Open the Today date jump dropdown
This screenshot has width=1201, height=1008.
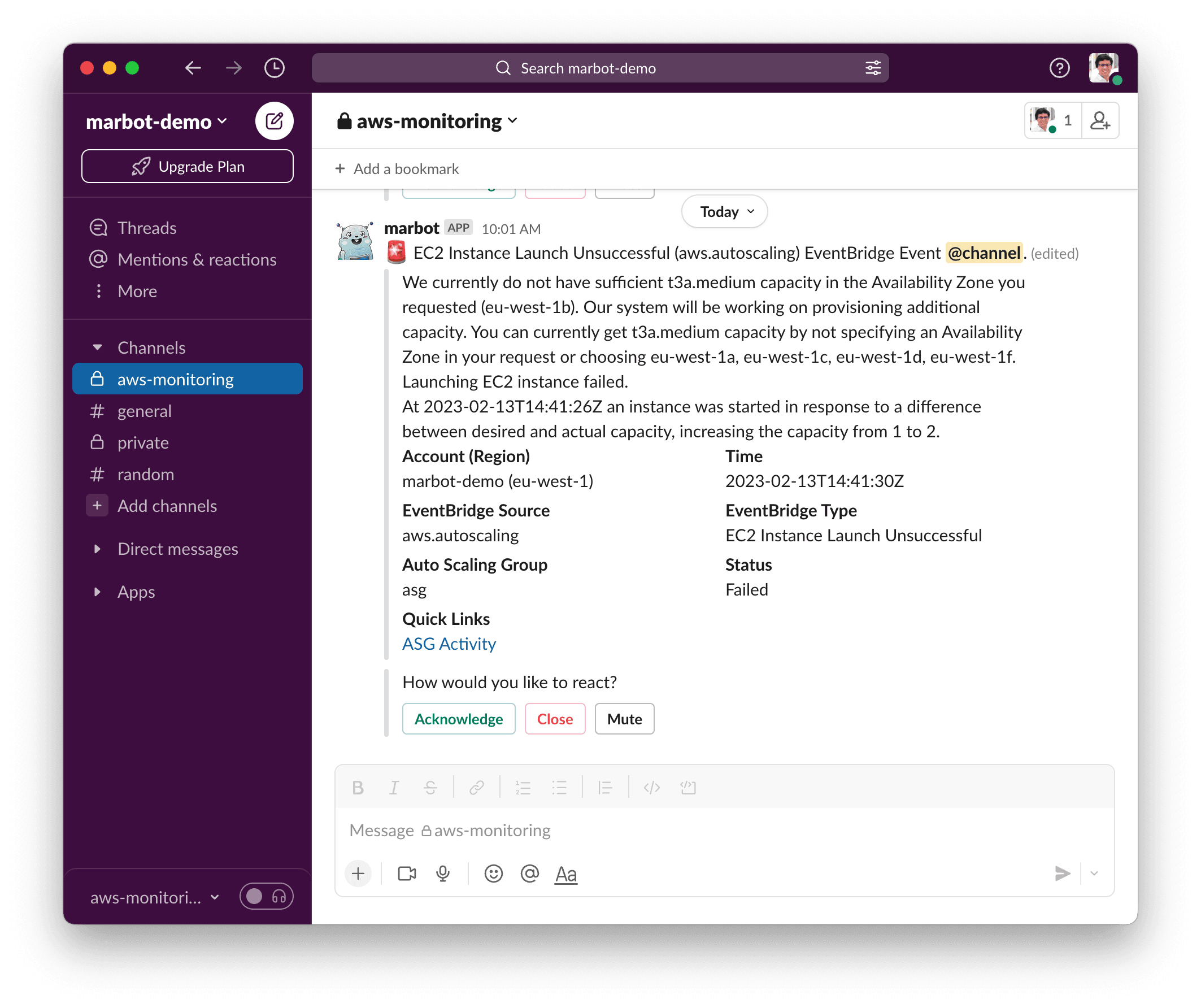point(725,212)
